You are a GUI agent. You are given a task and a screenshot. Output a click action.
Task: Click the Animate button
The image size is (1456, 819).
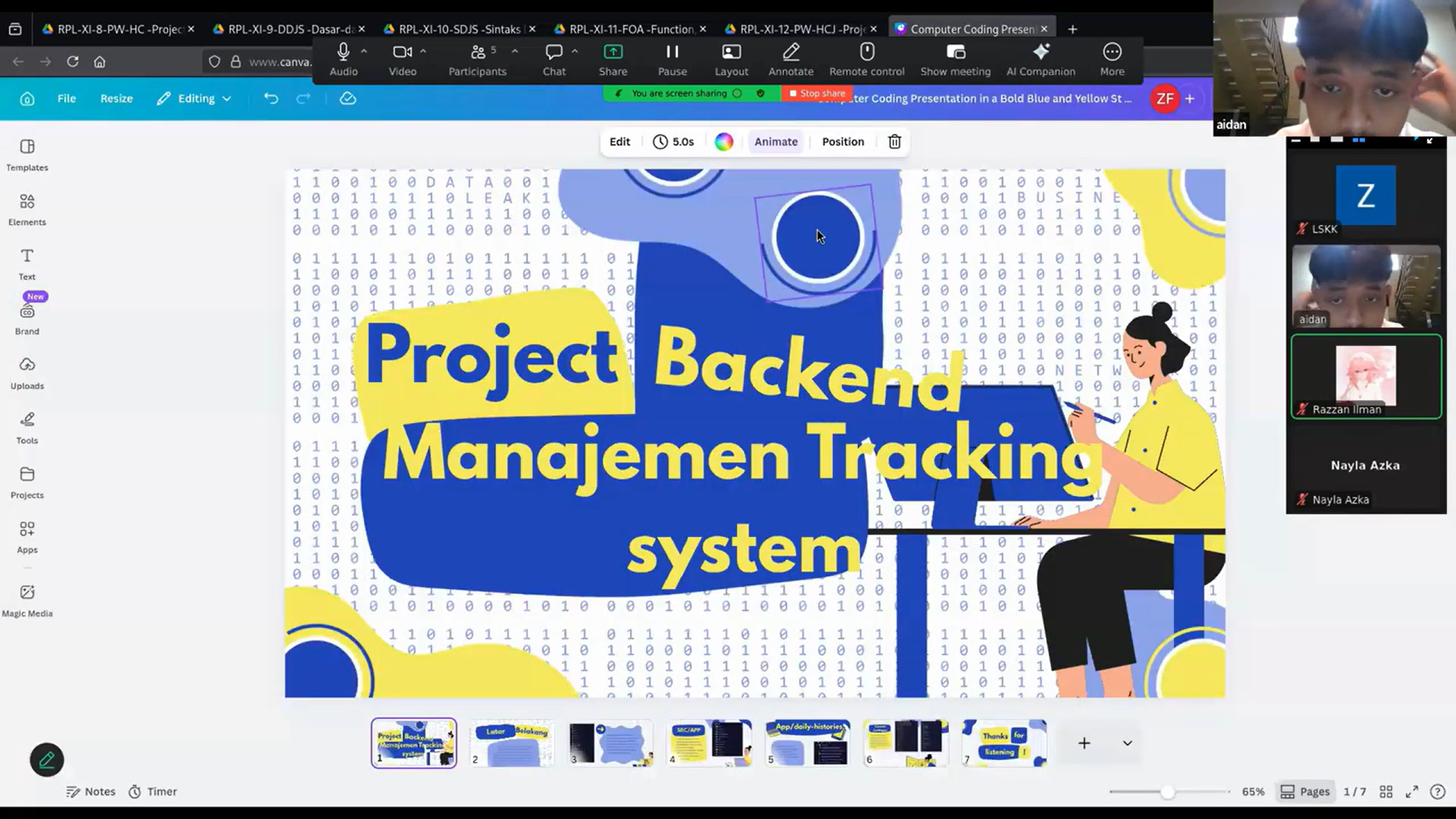coord(776,142)
